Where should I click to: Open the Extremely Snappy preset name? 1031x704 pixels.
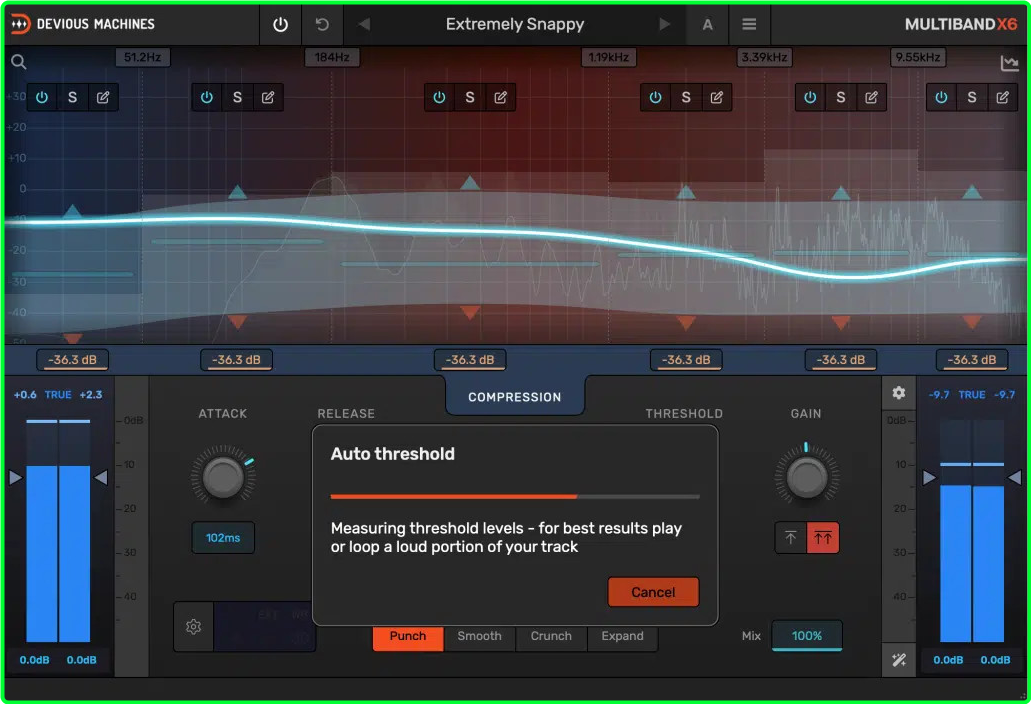coord(515,24)
